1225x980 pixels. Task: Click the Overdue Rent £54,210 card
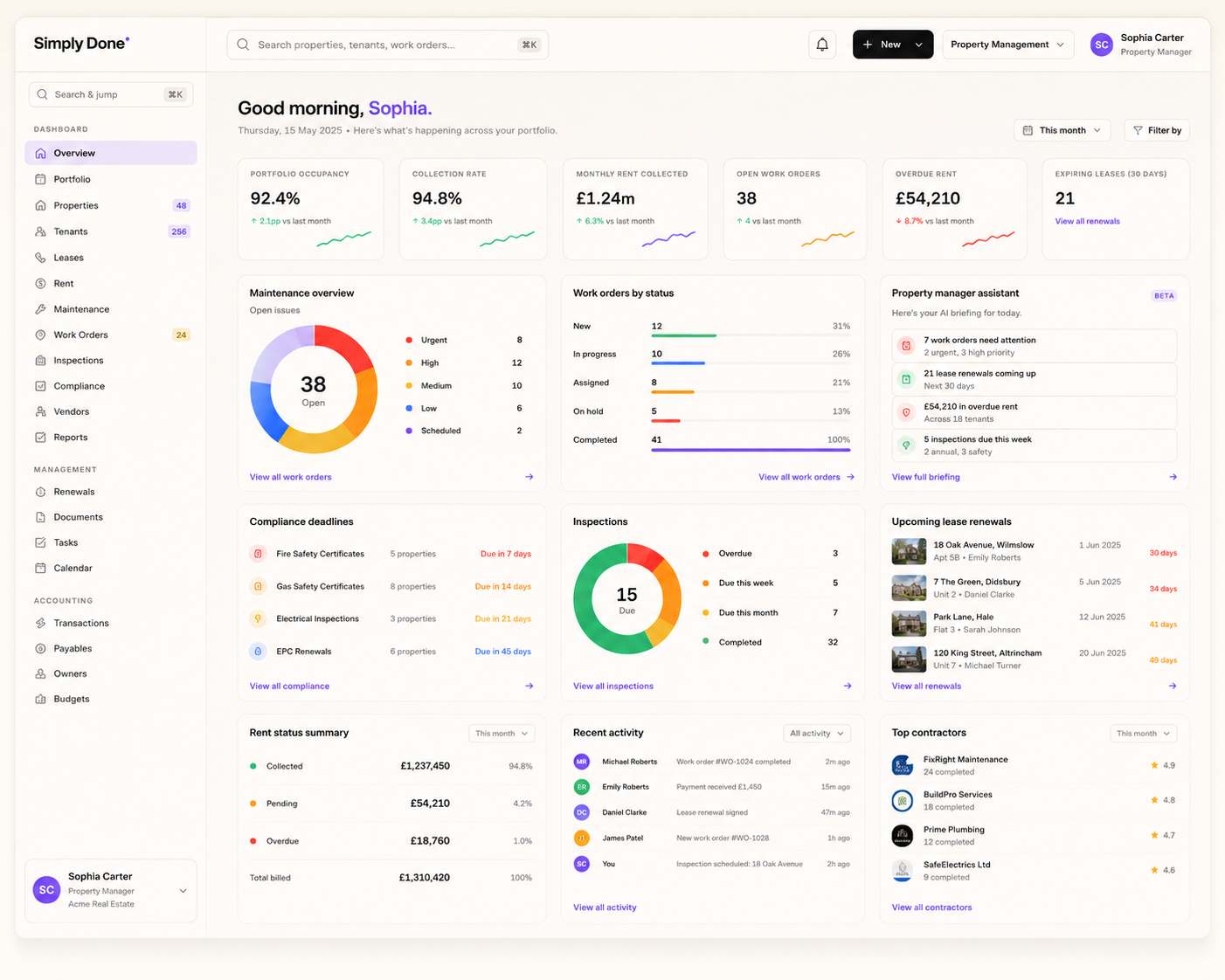tap(954, 209)
